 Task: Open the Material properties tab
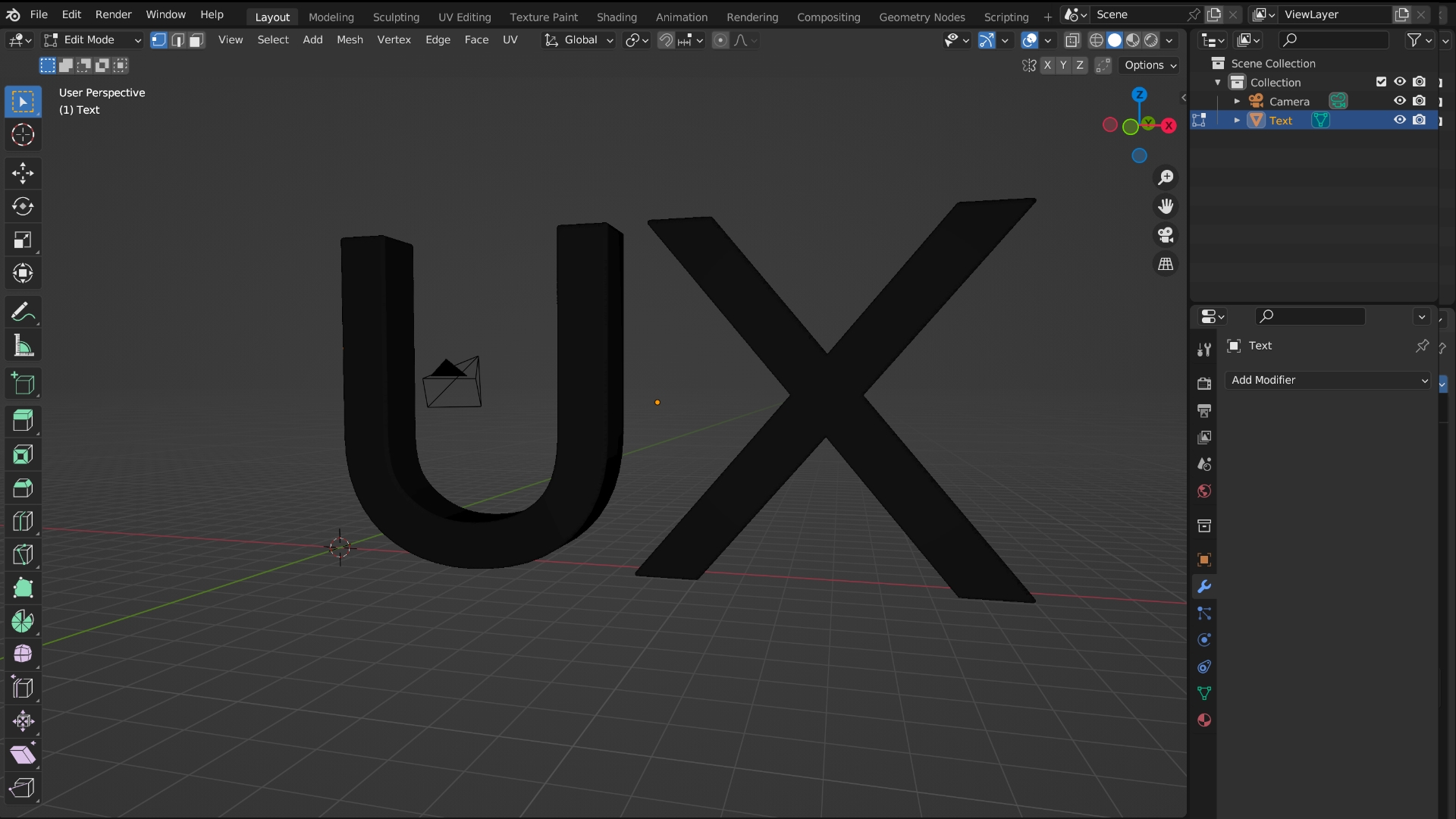tap(1204, 720)
